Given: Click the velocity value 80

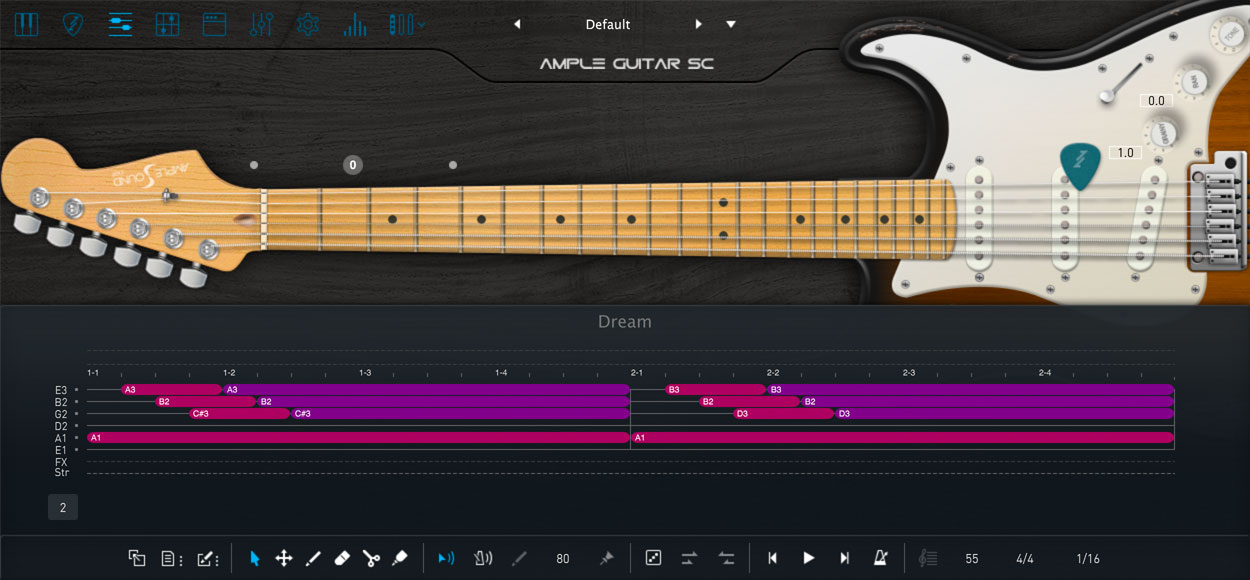Looking at the screenshot, I should click(x=563, y=559).
